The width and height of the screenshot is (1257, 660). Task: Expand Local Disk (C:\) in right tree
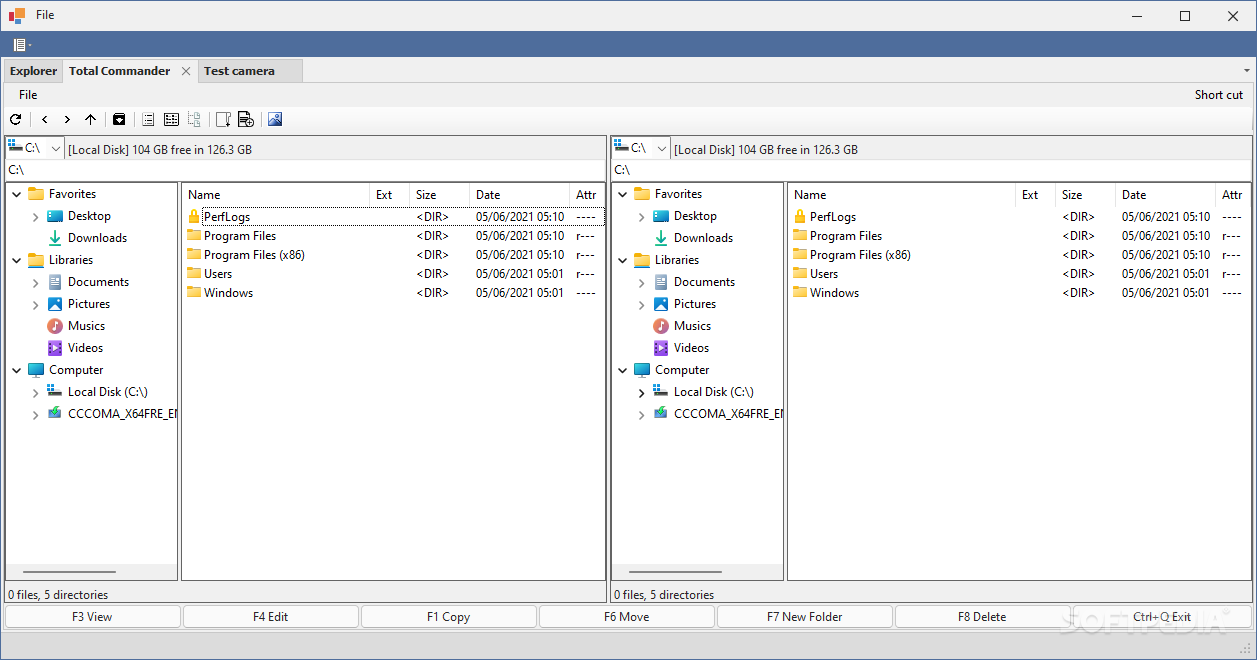[642, 392]
